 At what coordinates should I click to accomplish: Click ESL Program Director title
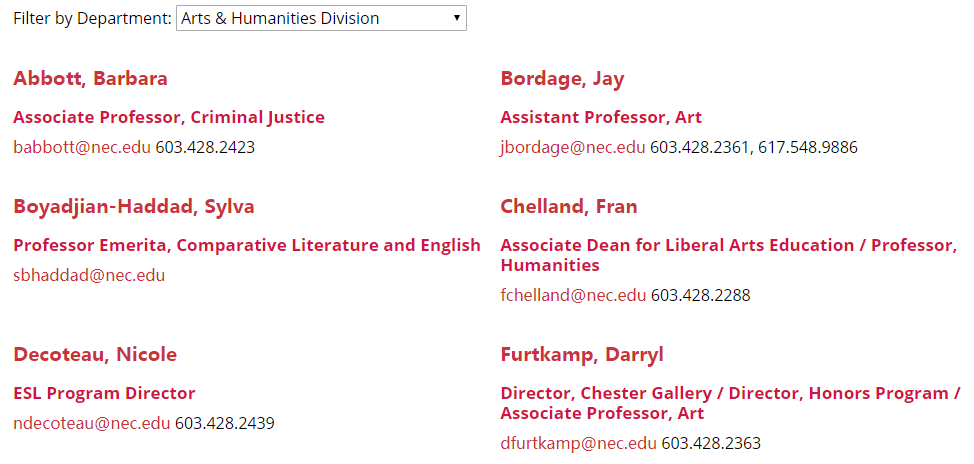[104, 393]
